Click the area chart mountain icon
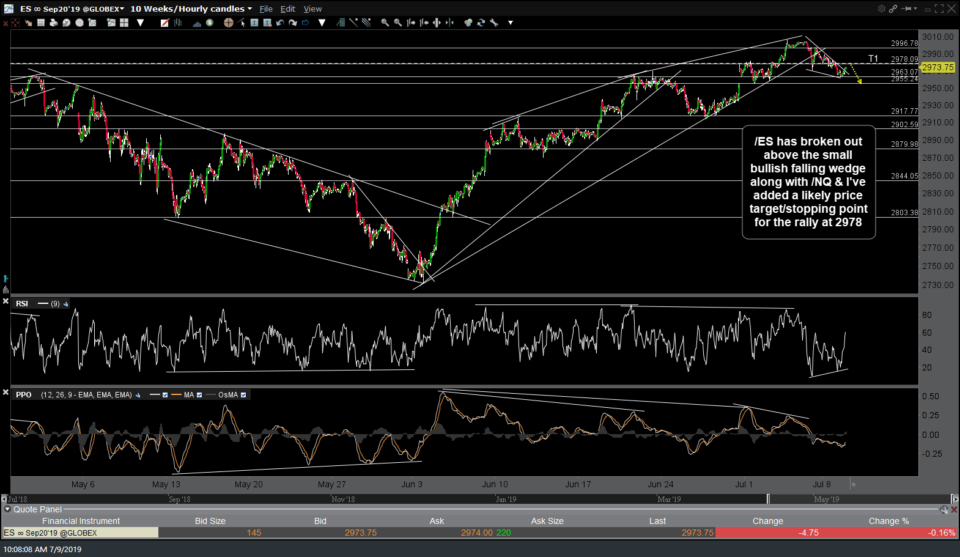This screenshot has height=557, width=960. point(197,23)
